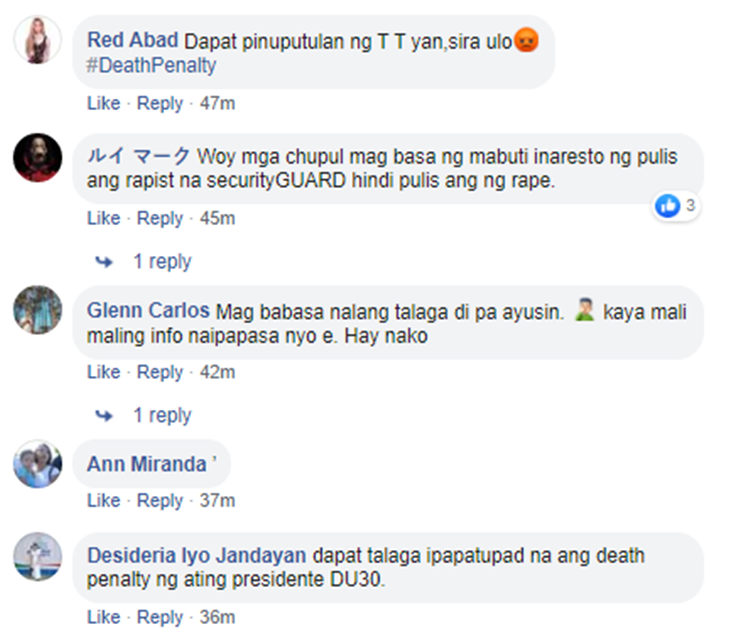Click Desideria Iyo Jandayan's avatar
Image resolution: width=750 pixels, height=639 pixels.
click(37, 557)
